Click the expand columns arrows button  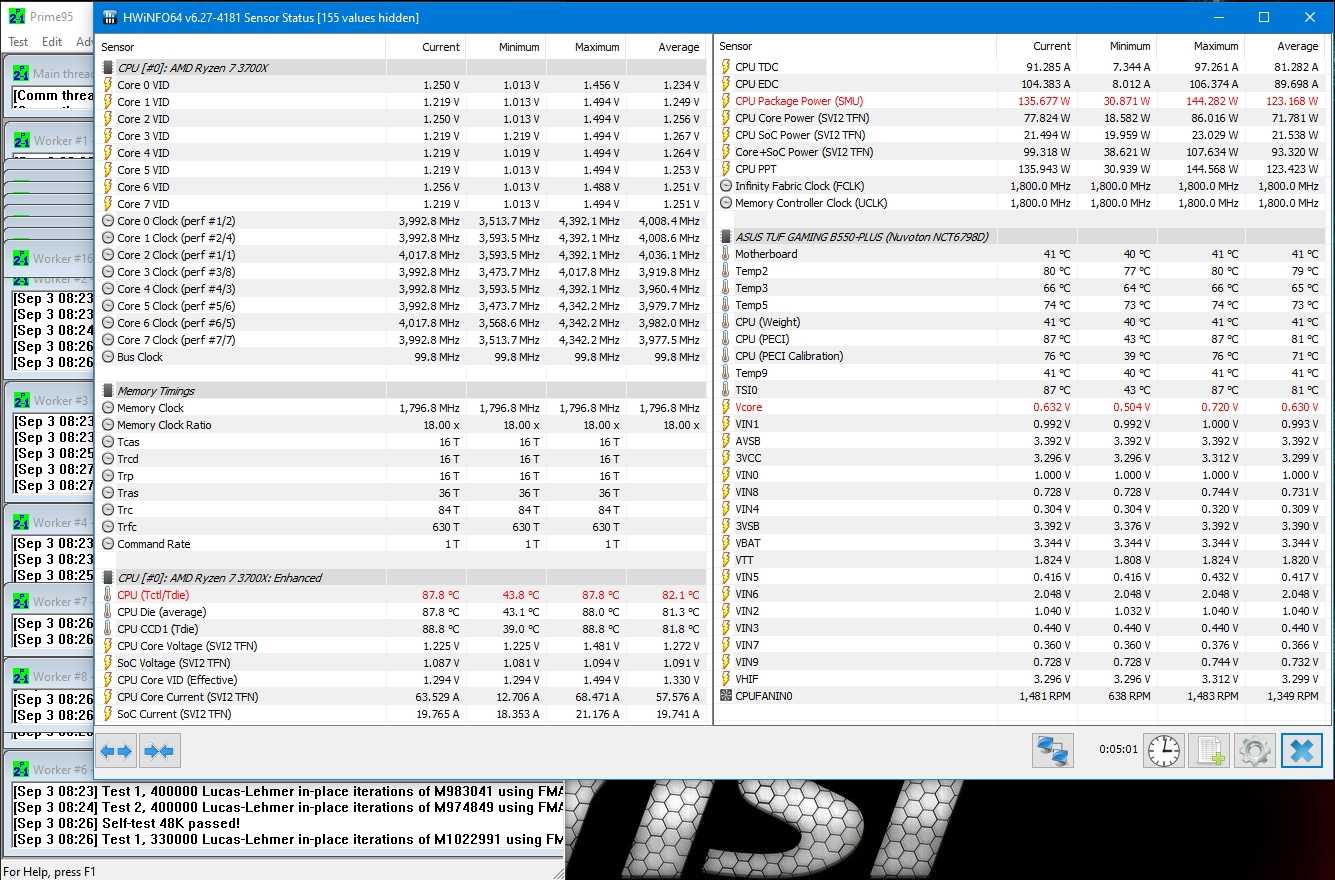117,751
